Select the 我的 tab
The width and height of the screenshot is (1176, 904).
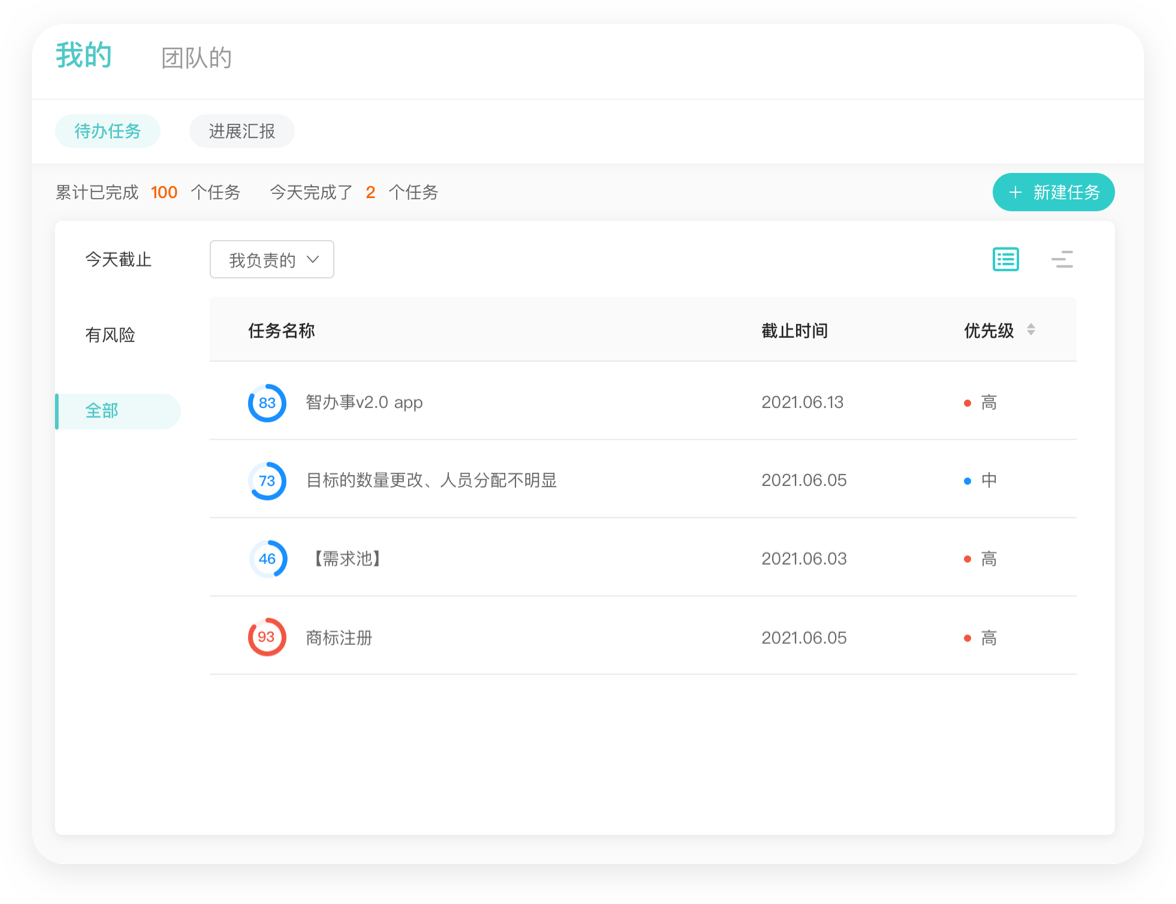pyautogui.click(x=84, y=56)
